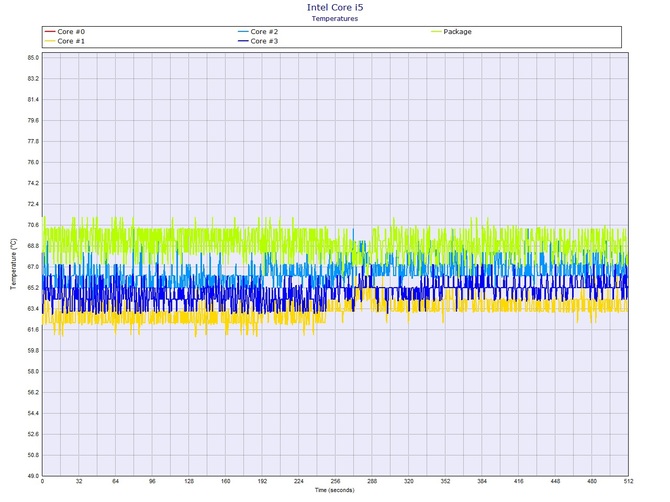Click the 85.0 temperature axis tick

pyautogui.click(x=33, y=58)
